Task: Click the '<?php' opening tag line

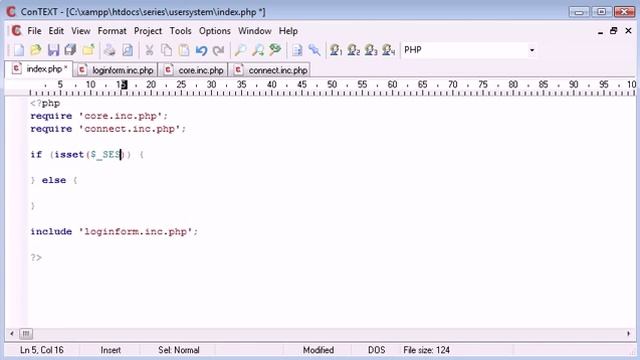Action: pyautogui.click(x=45, y=103)
